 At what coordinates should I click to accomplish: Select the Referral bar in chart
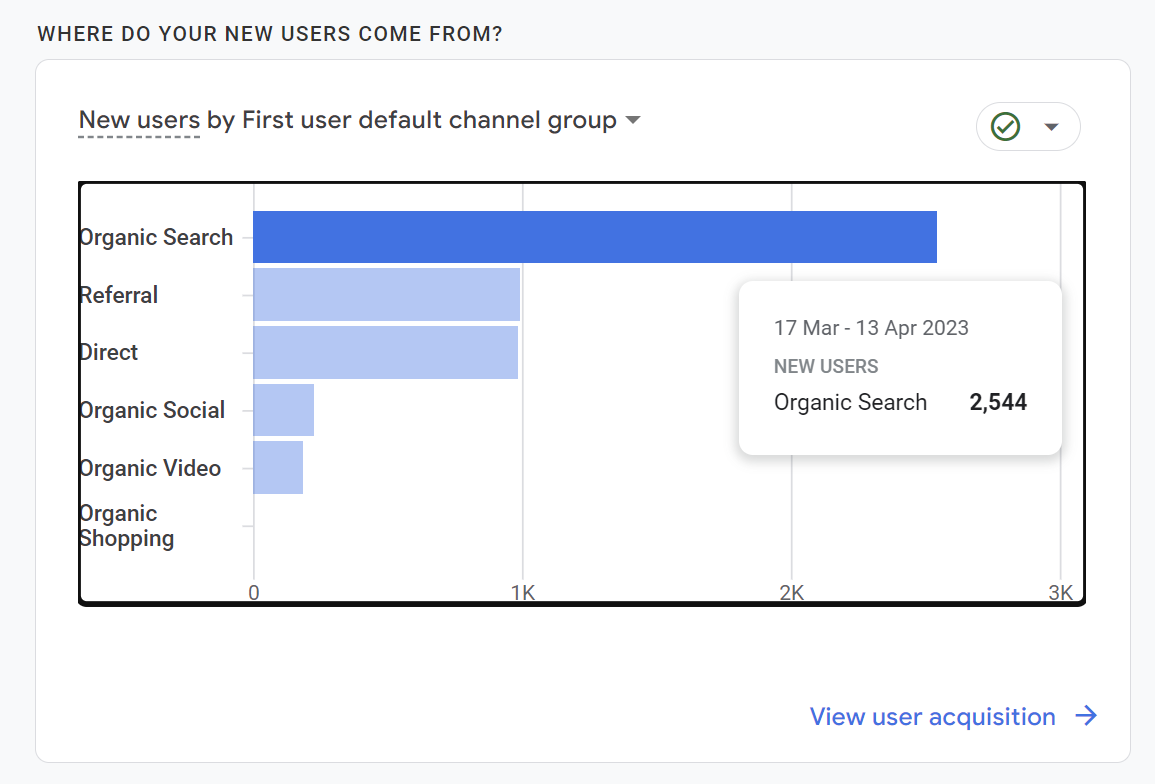coord(386,295)
